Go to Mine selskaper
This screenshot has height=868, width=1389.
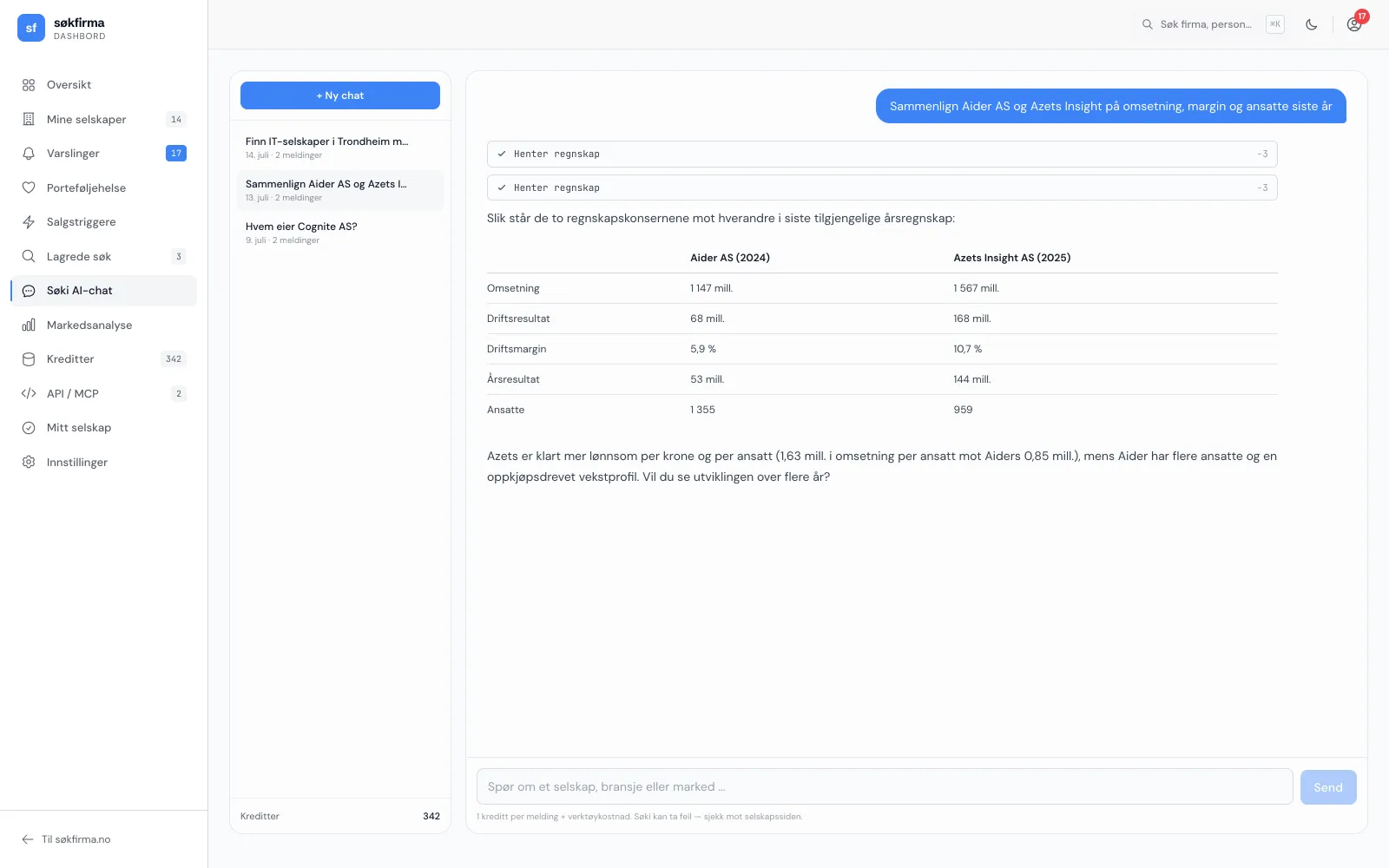click(x=104, y=119)
